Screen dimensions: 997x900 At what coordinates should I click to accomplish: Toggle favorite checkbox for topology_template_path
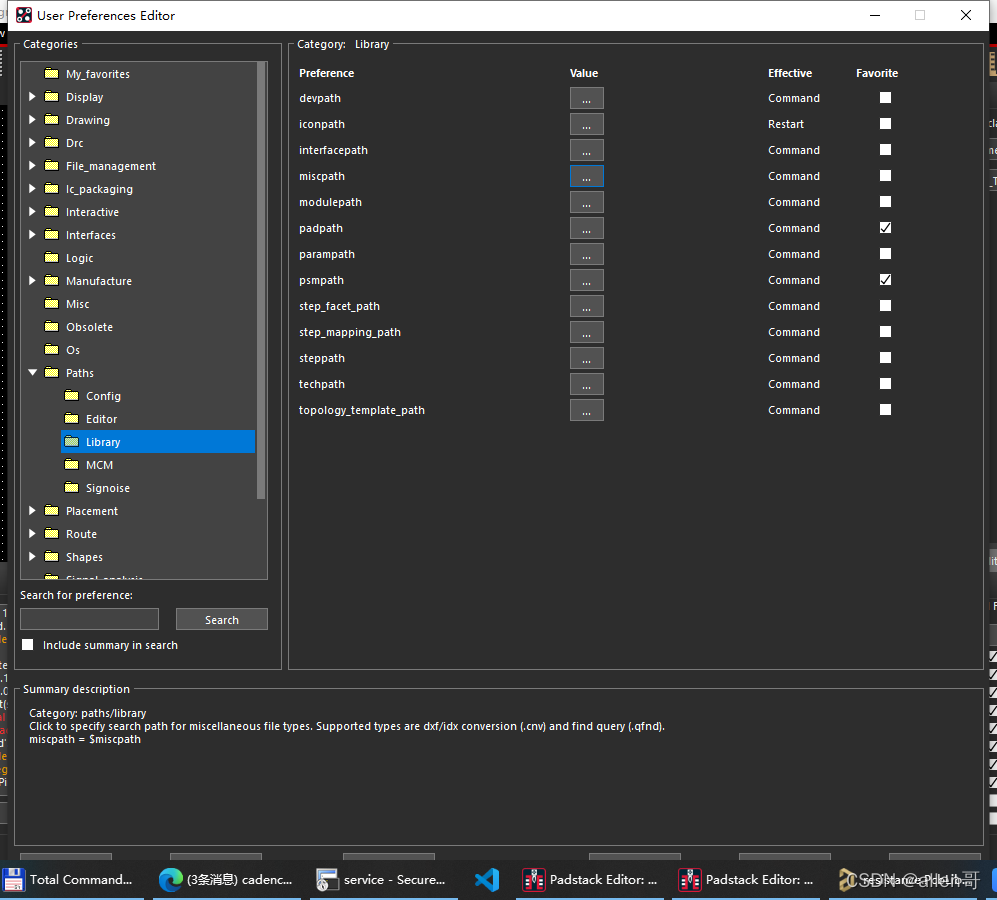coord(885,410)
